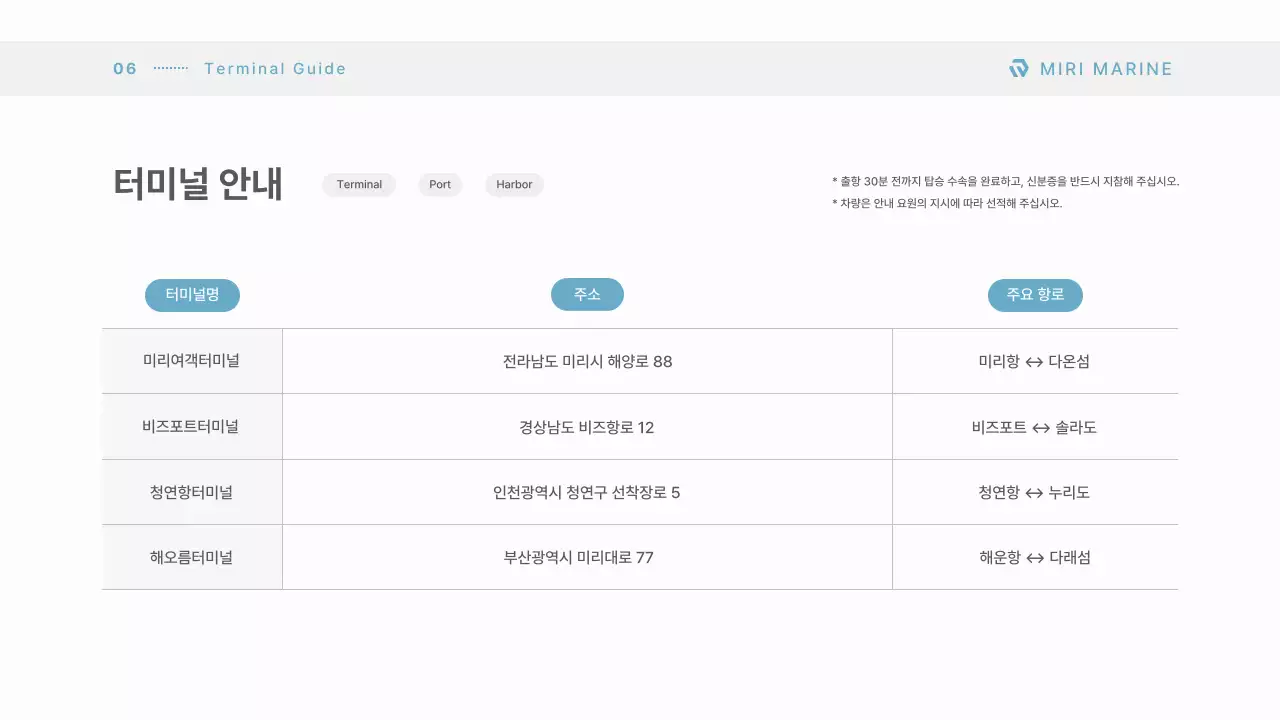Open the 터미널명 column header pill
The width and height of the screenshot is (1280, 720).
pos(192,294)
